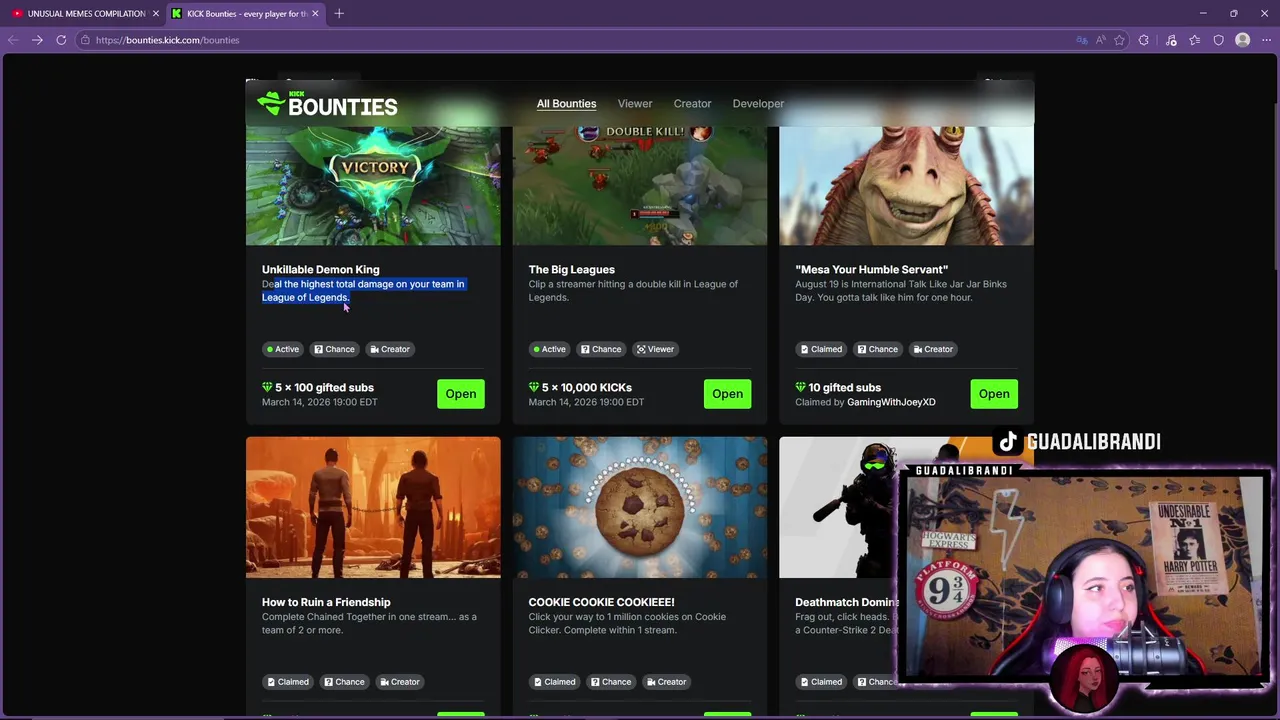This screenshot has width=1280, height=720.
Task: Click "5 × 10,000 KICKs" reward text
Action: coord(587,387)
